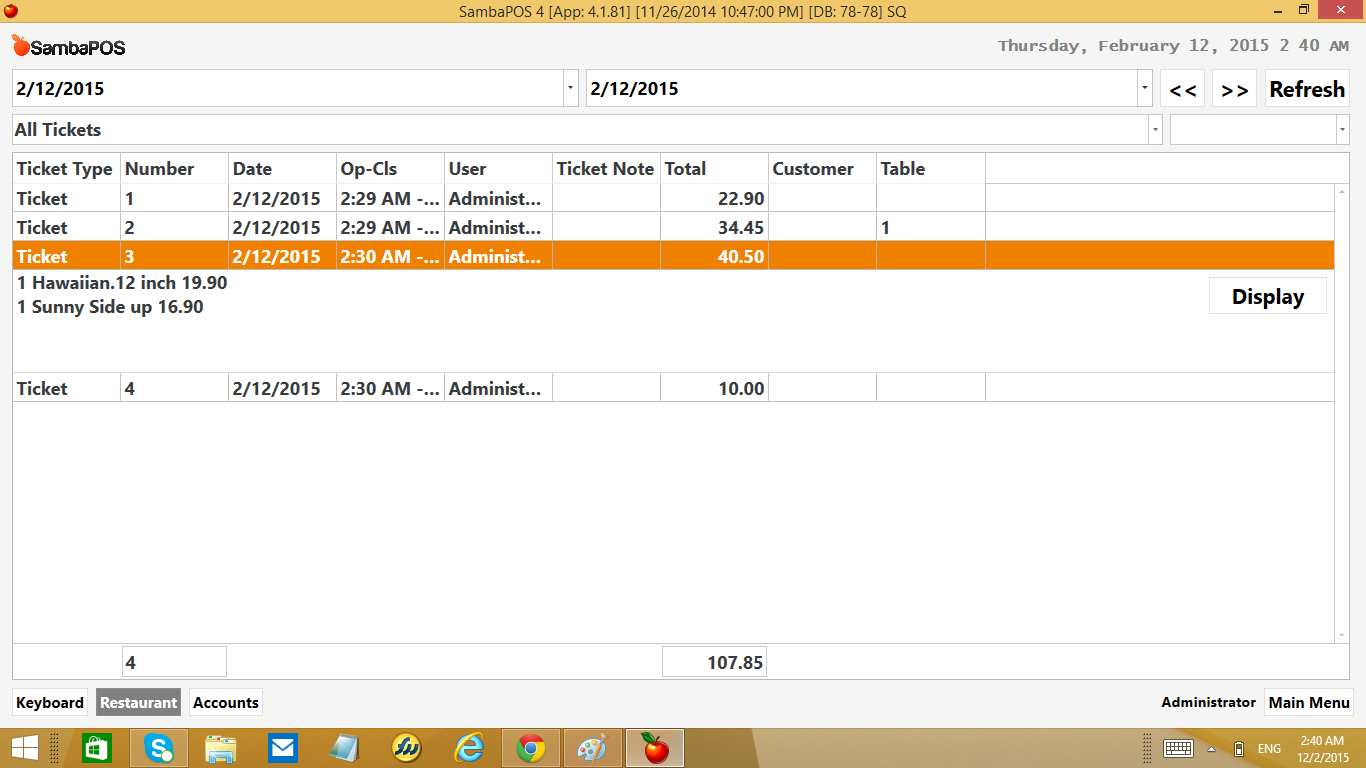
Task: Open the Mail app in the taskbar
Action: click(283, 748)
